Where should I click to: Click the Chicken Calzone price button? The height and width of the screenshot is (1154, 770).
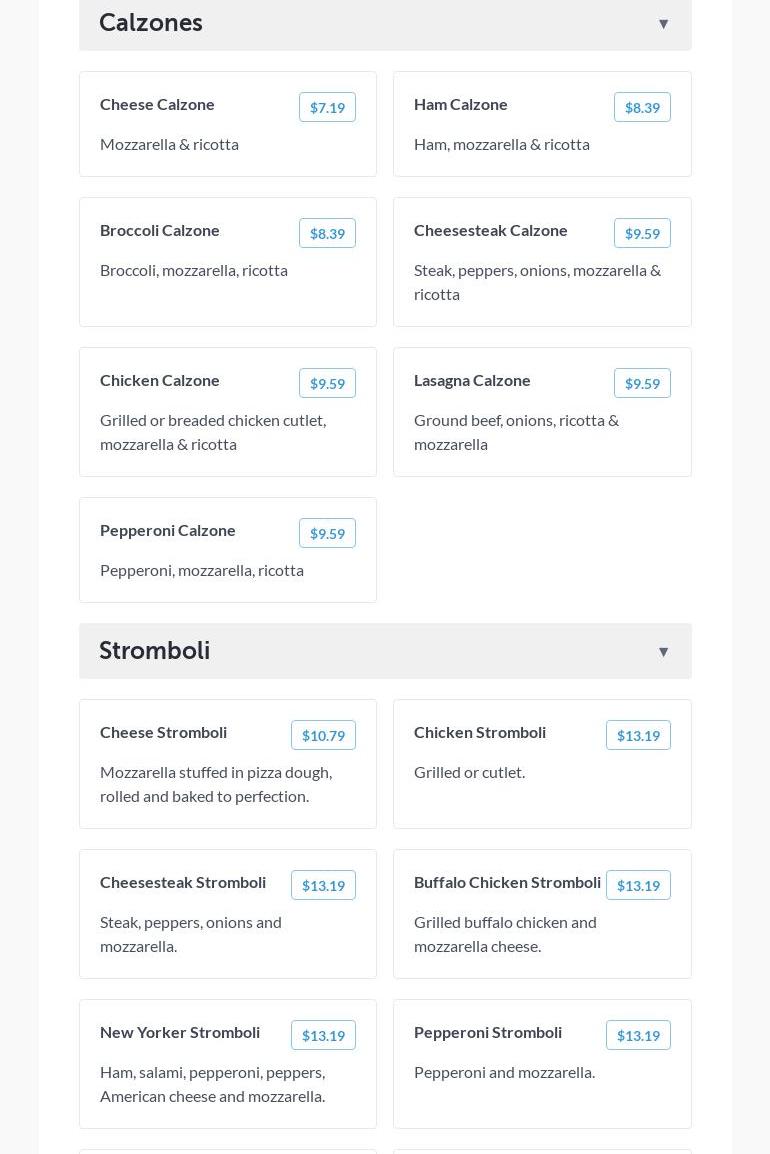tap(327, 384)
